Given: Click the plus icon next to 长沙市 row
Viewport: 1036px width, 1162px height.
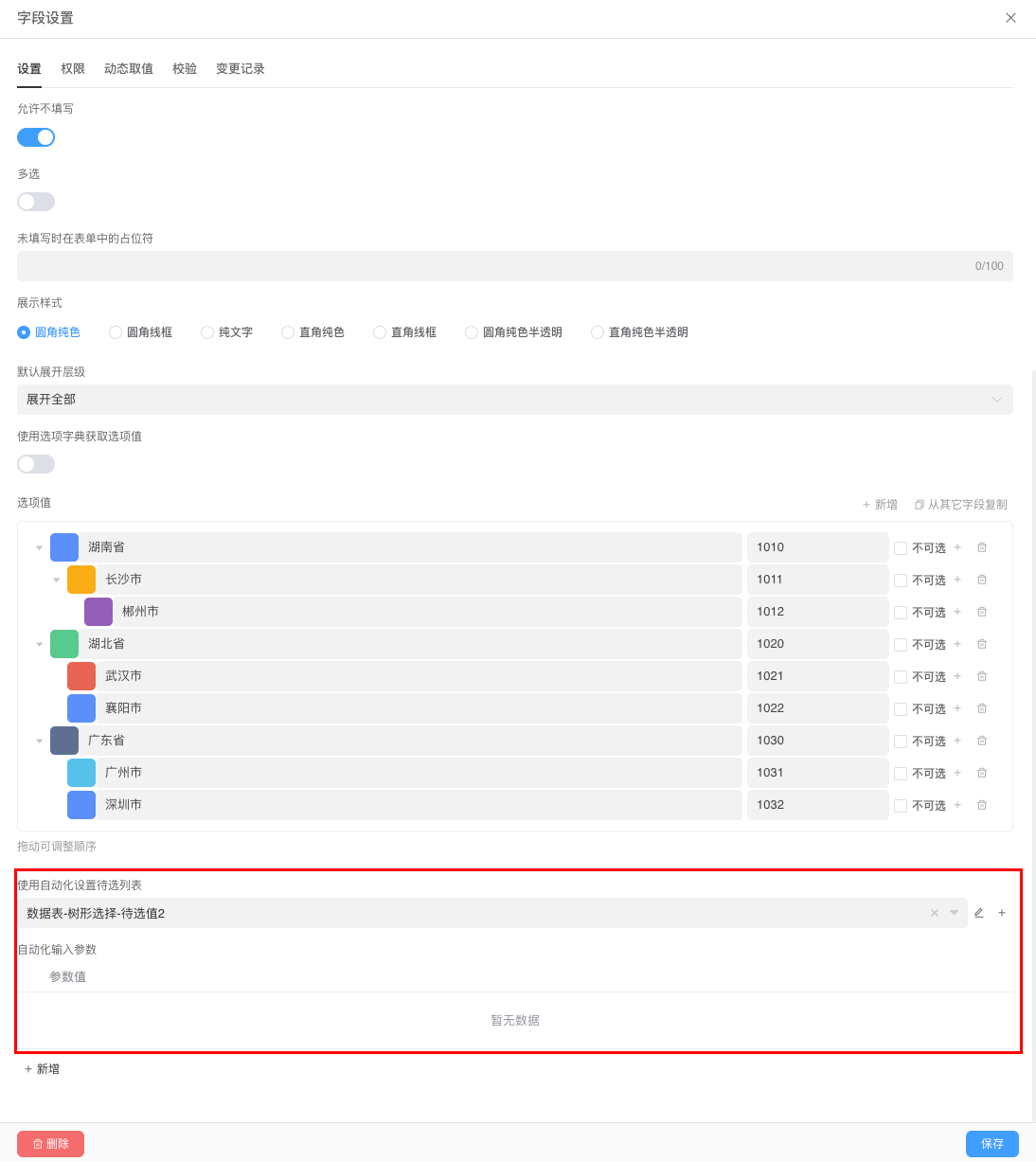Looking at the screenshot, I should (957, 579).
